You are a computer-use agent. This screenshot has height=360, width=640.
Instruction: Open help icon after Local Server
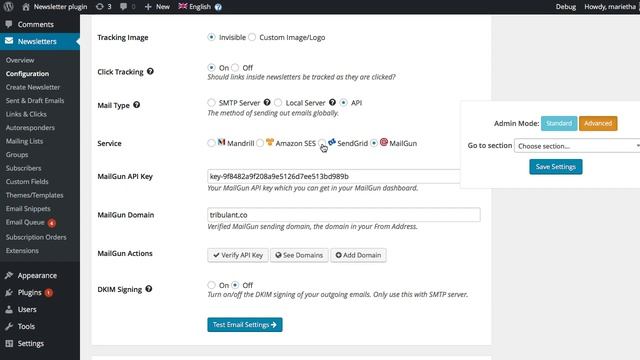point(332,102)
